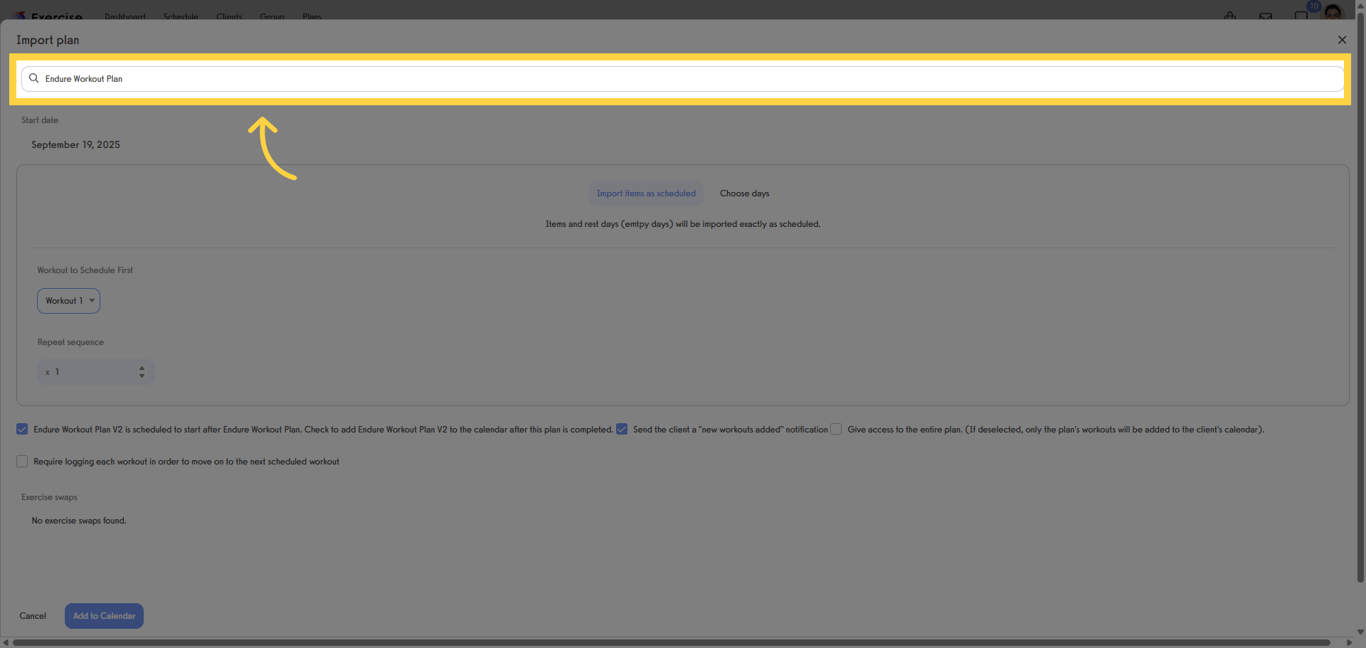Switch to the Choose days tab

click(x=745, y=193)
